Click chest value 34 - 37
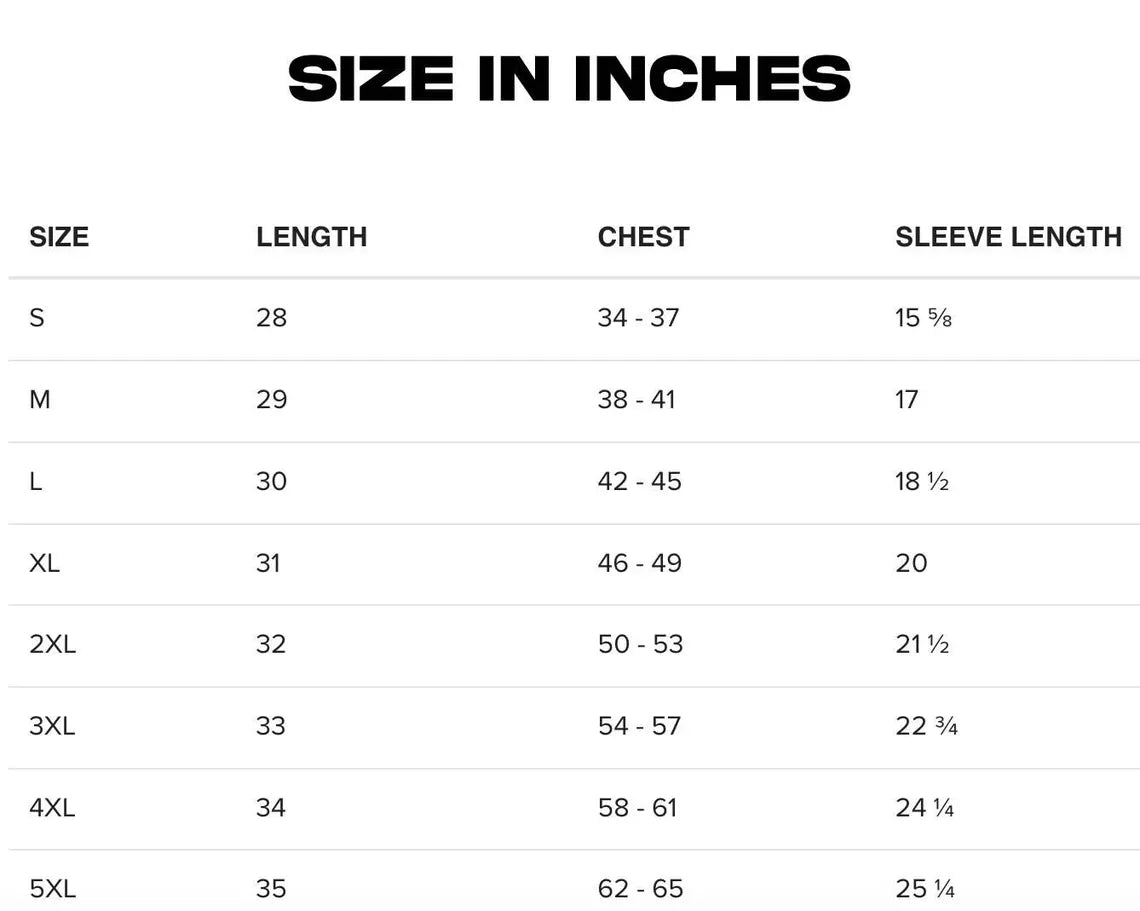1140x911 pixels. click(x=638, y=318)
